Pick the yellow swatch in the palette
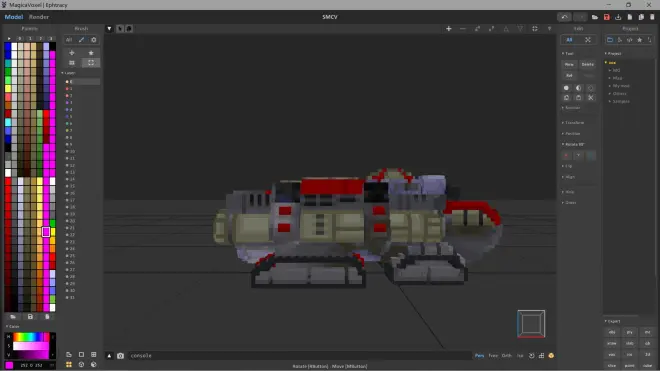 [8, 88]
